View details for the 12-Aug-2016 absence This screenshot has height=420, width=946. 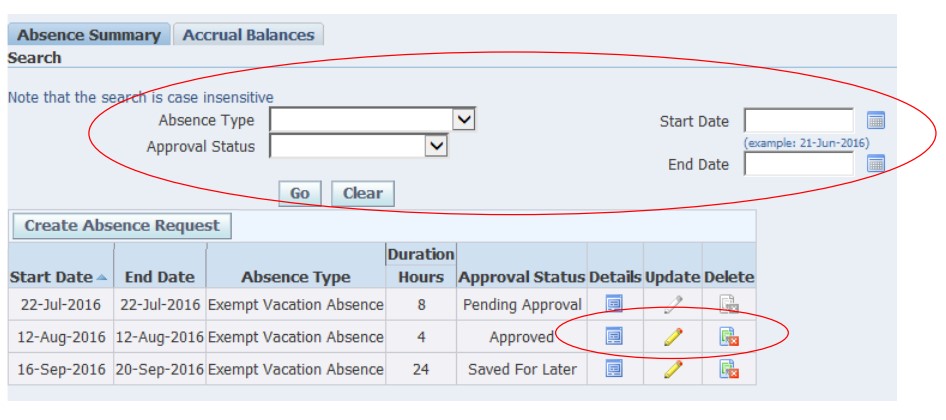(614, 337)
